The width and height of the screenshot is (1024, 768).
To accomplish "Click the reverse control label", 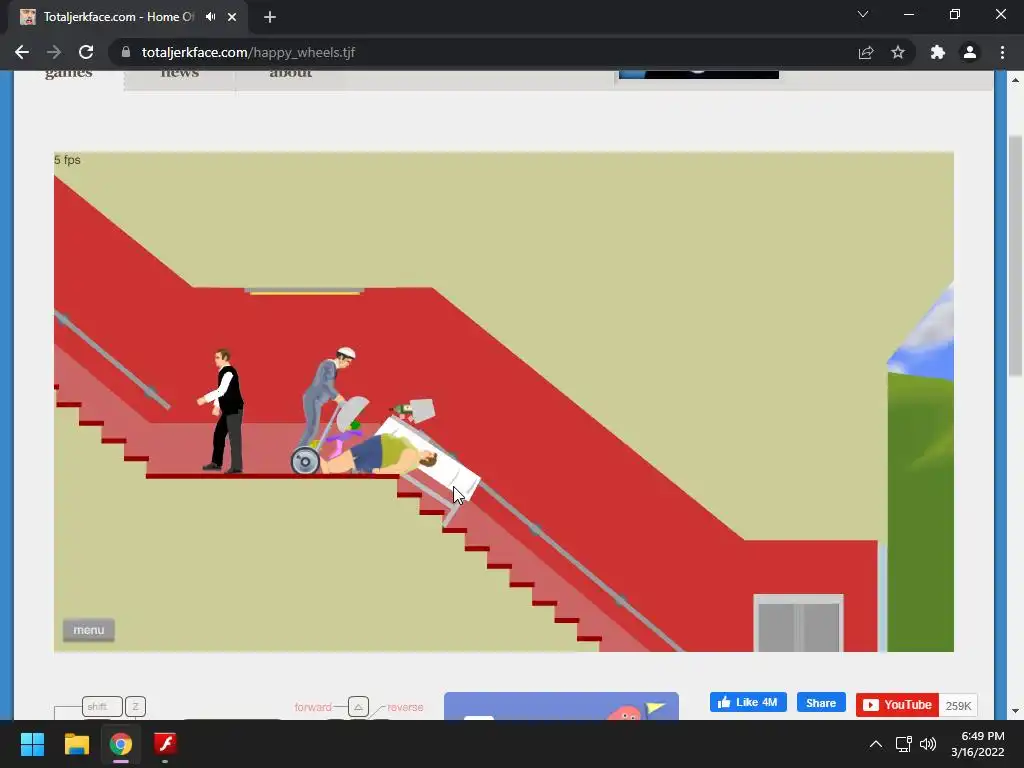I will [x=405, y=707].
